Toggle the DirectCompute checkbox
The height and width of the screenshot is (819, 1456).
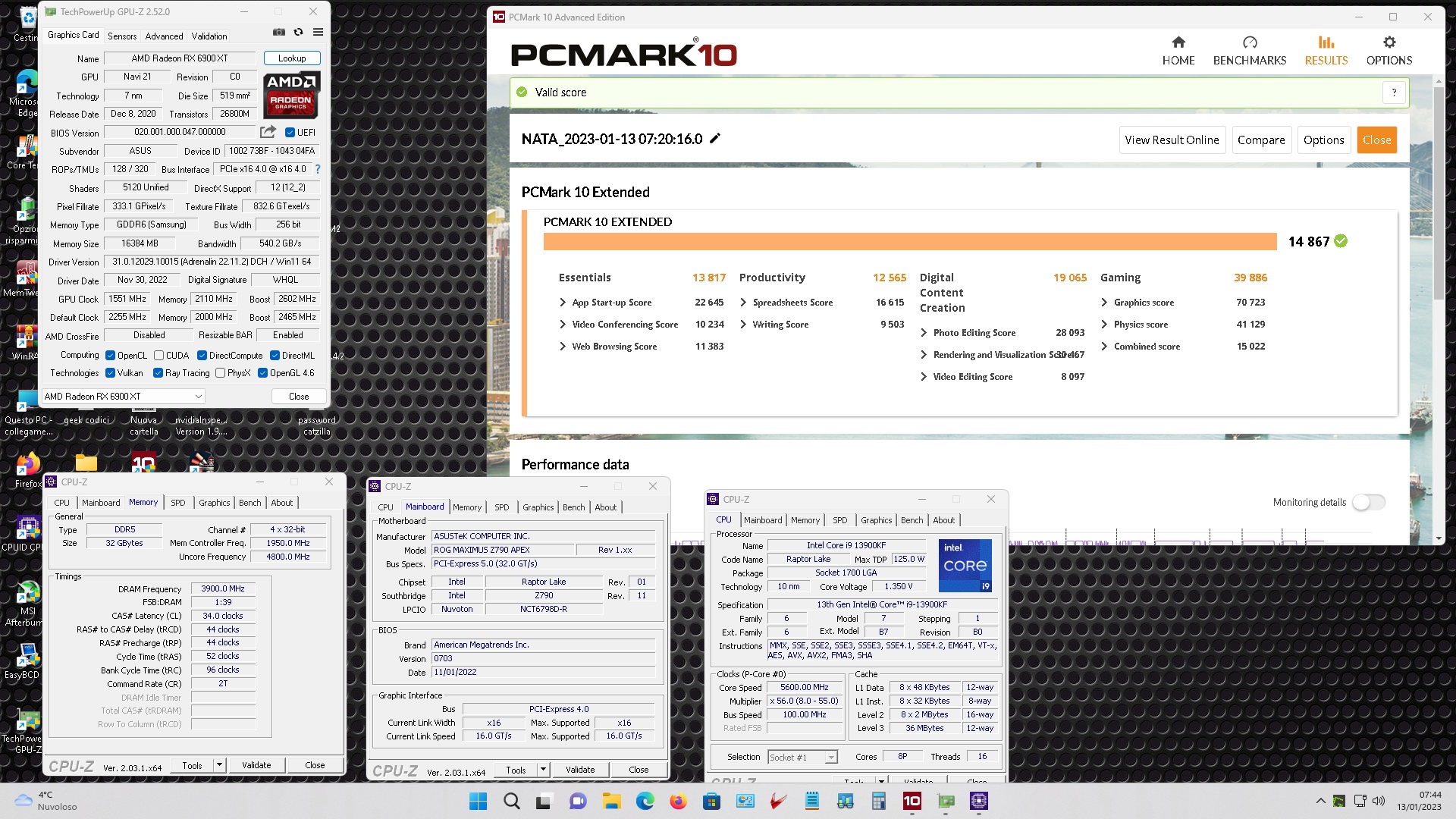tap(202, 355)
